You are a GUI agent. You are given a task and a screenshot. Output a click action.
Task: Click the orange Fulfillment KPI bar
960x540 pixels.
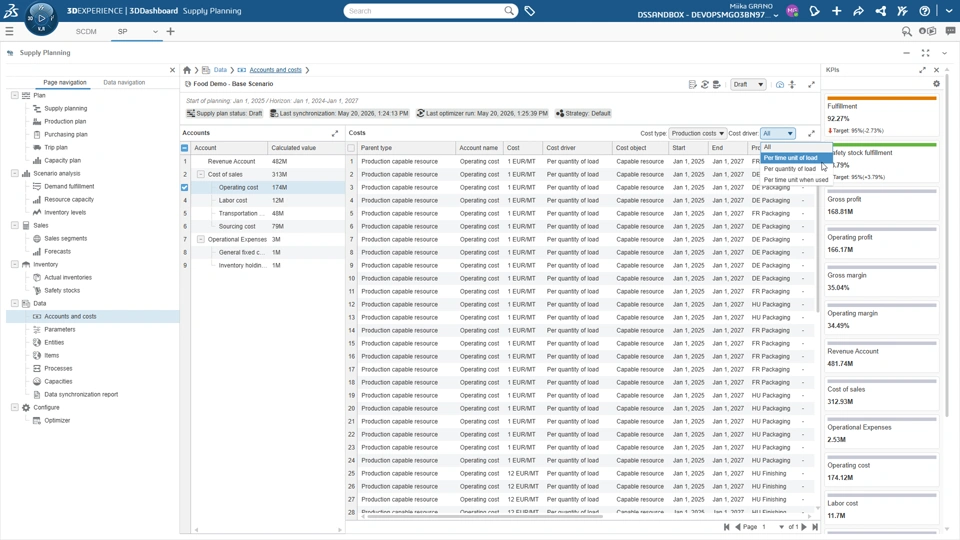(x=882, y=98)
